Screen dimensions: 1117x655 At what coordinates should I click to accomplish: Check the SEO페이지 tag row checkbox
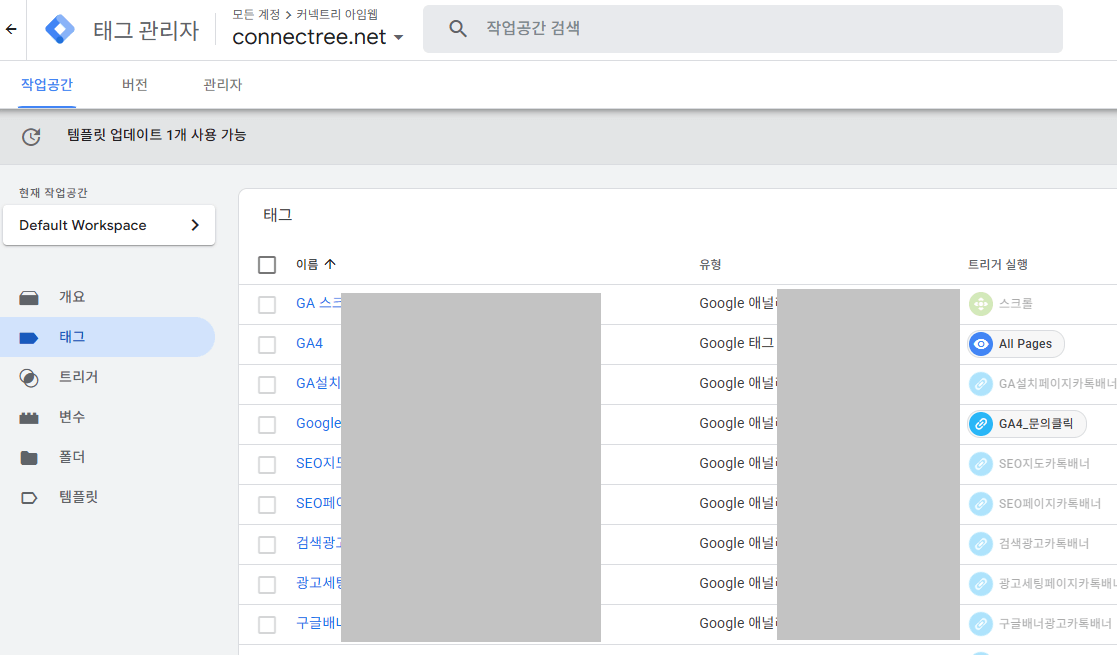click(x=266, y=504)
